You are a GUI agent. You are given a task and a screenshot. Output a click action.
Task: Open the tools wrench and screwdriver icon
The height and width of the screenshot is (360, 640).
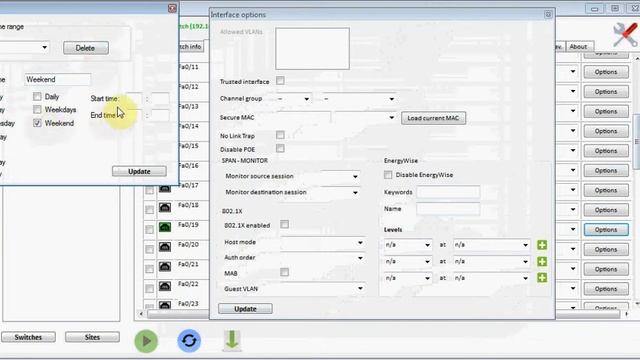624,35
